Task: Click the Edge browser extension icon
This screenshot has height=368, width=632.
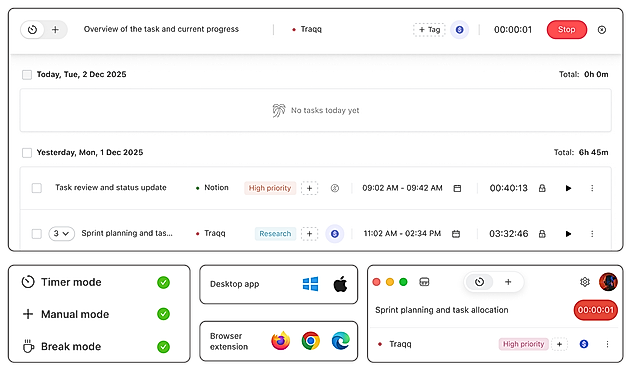Action: tap(341, 341)
